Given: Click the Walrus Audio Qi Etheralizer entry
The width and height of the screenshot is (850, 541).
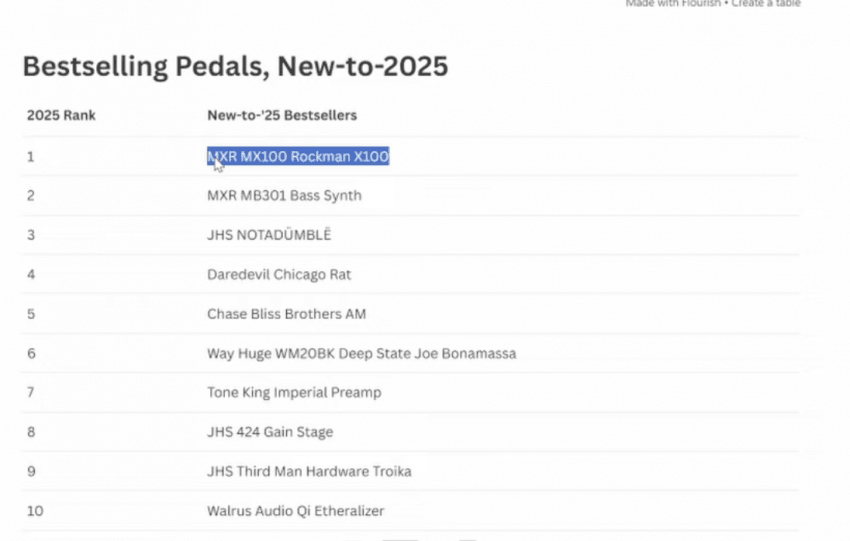Looking at the screenshot, I should click(x=295, y=511).
